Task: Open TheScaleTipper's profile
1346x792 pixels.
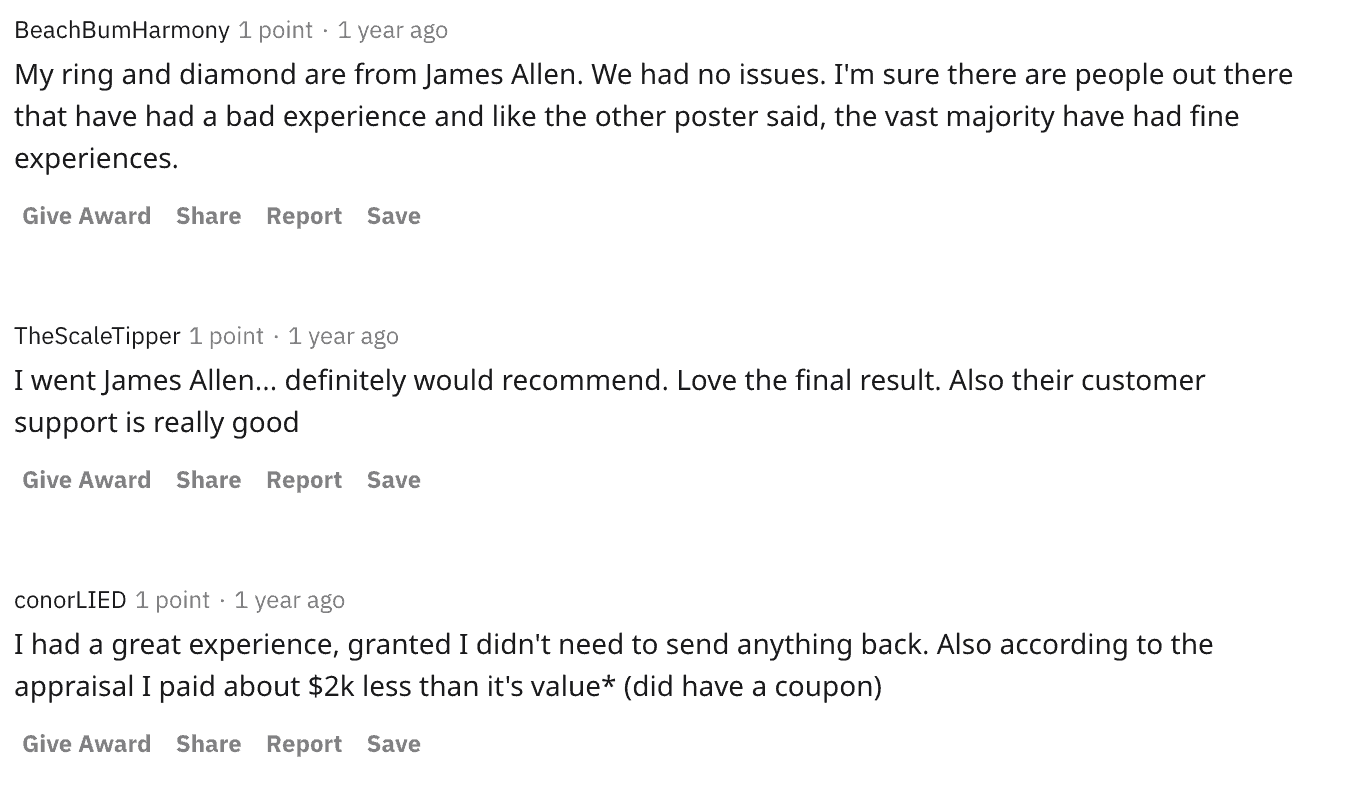Action: 97,336
